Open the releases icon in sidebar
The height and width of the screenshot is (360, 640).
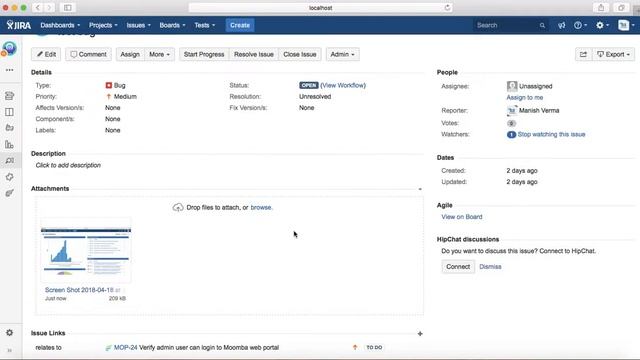9,128
